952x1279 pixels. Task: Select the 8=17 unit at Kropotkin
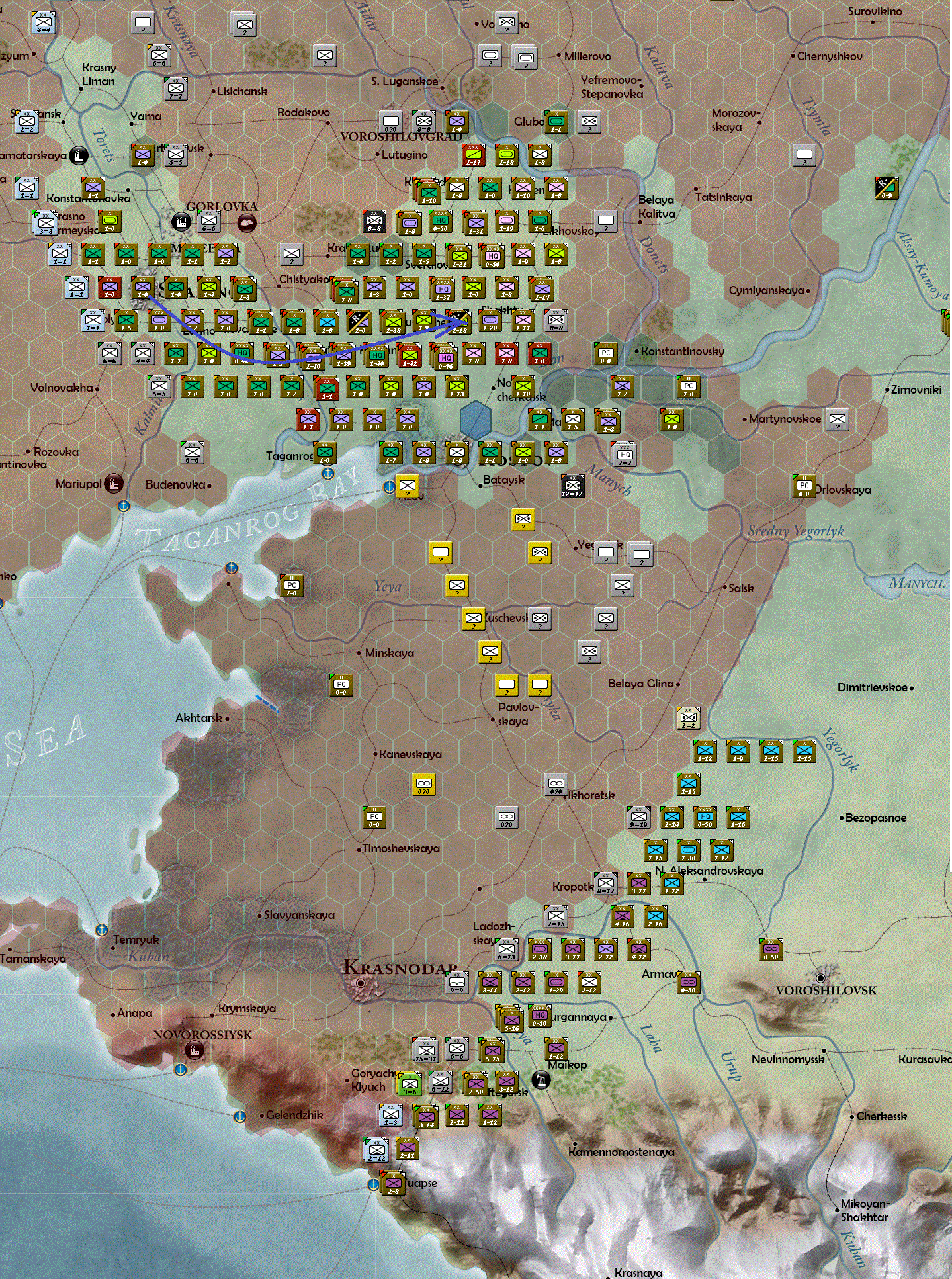[x=606, y=883]
